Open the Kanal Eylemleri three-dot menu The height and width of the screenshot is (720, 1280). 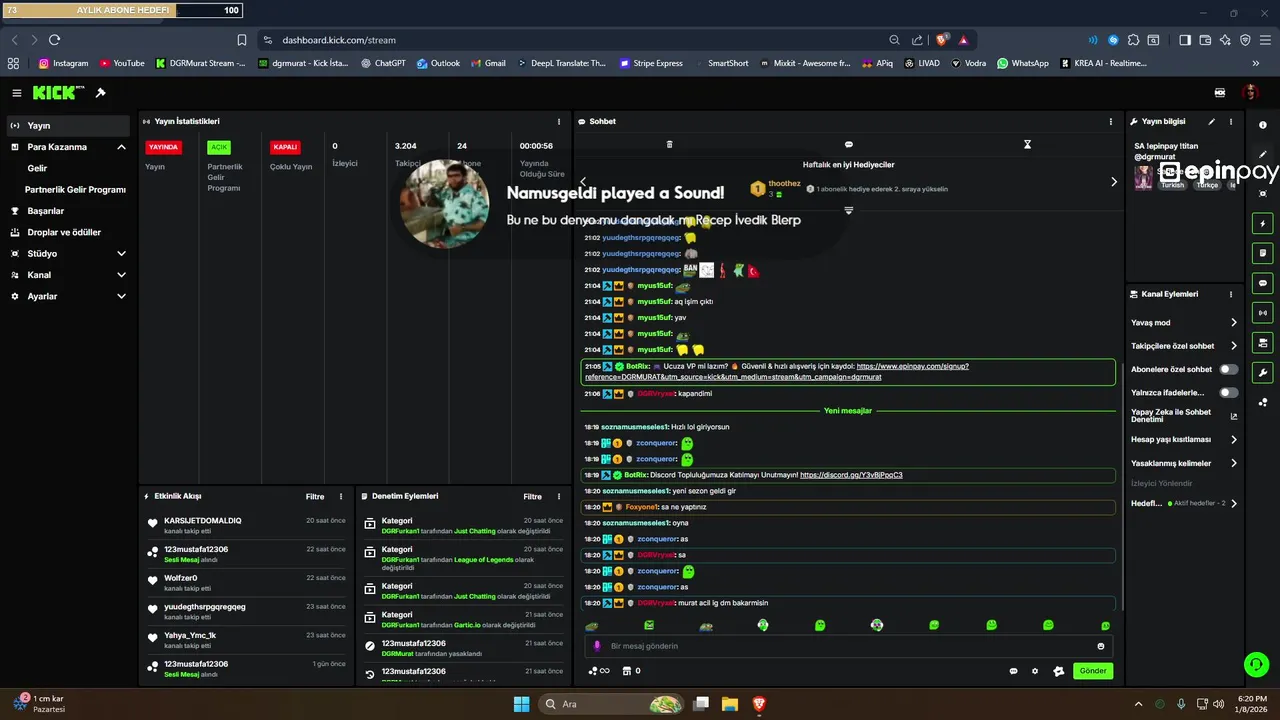click(x=1231, y=294)
